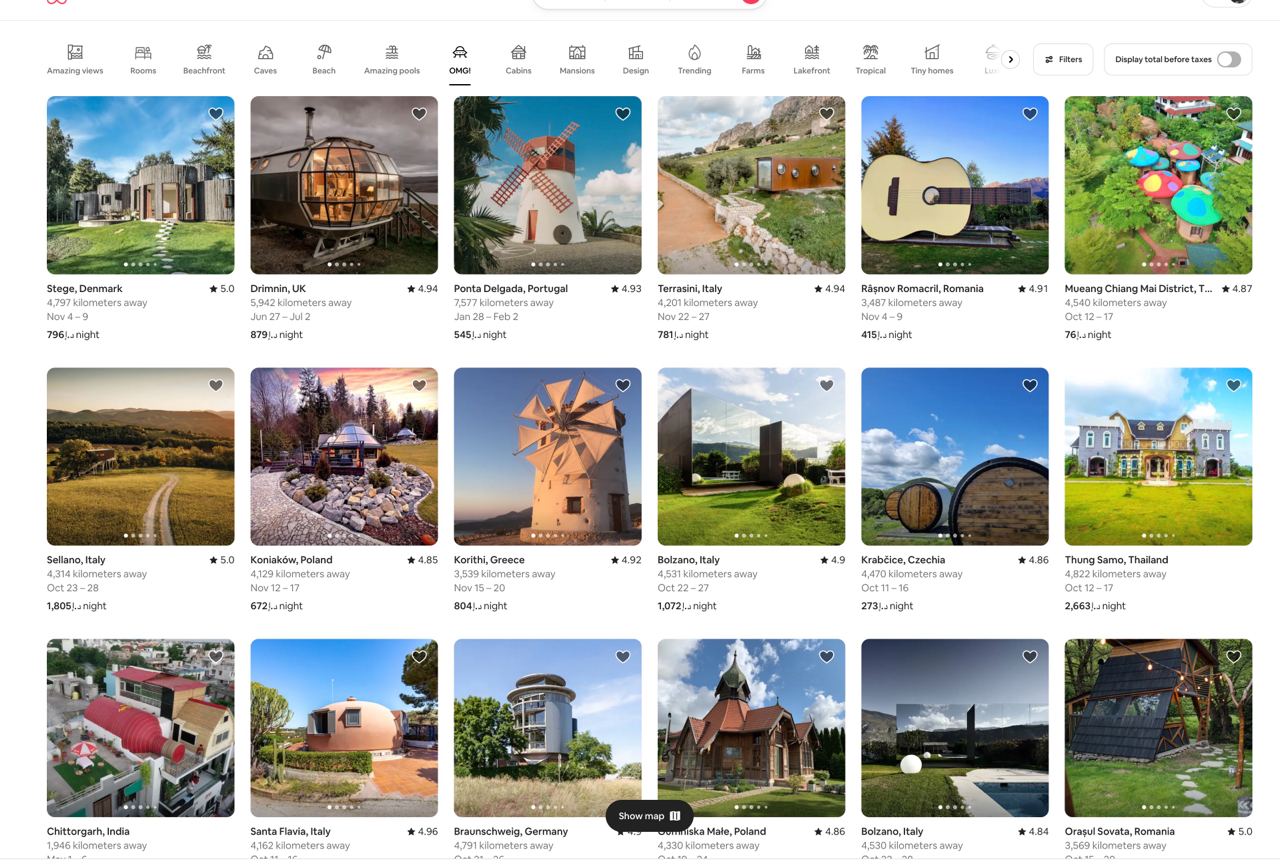Select the Trending category icon
The height and width of the screenshot is (866, 1280).
pos(694,53)
